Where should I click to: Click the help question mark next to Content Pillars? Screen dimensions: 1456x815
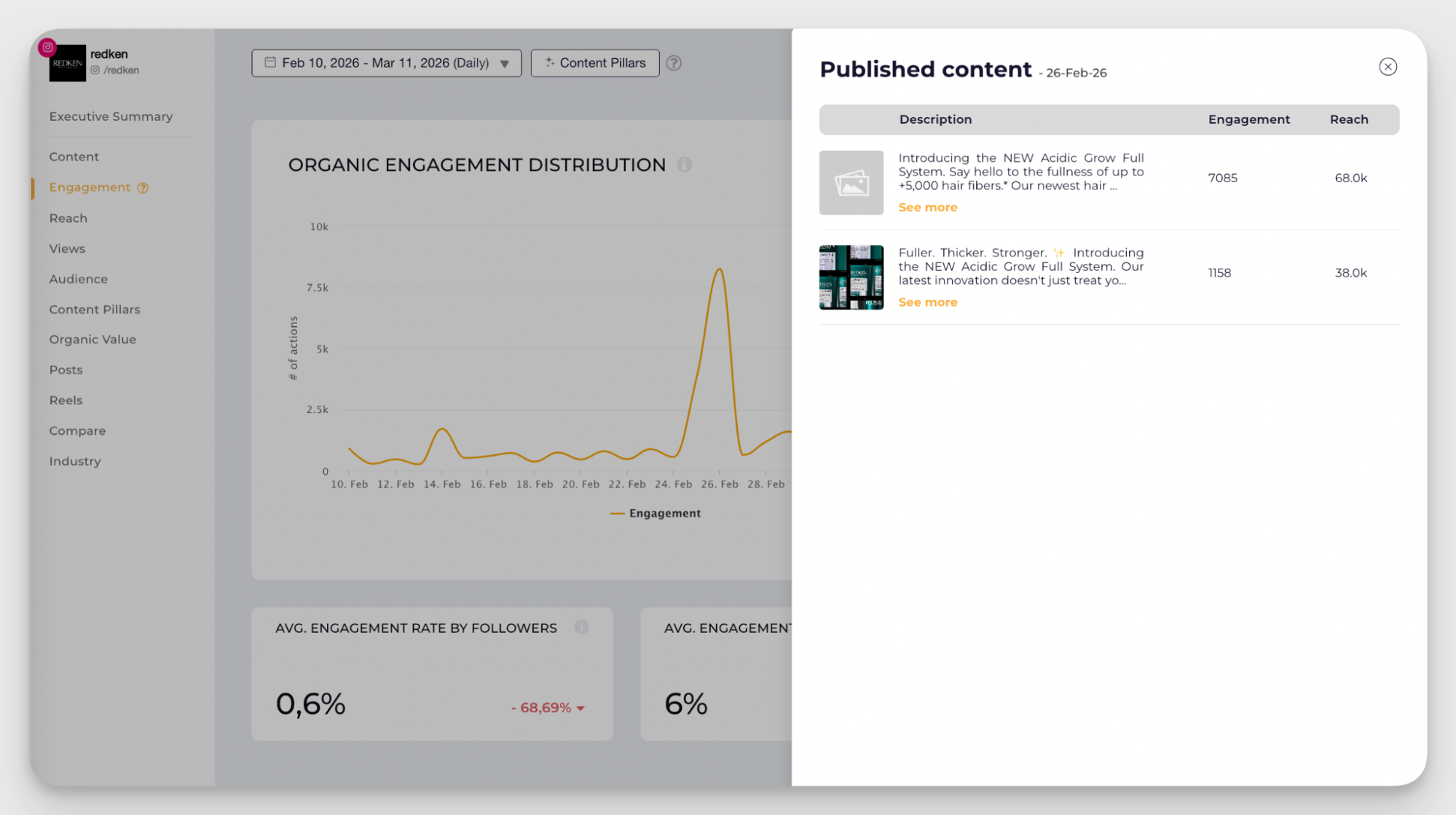click(x=674, y=63)
